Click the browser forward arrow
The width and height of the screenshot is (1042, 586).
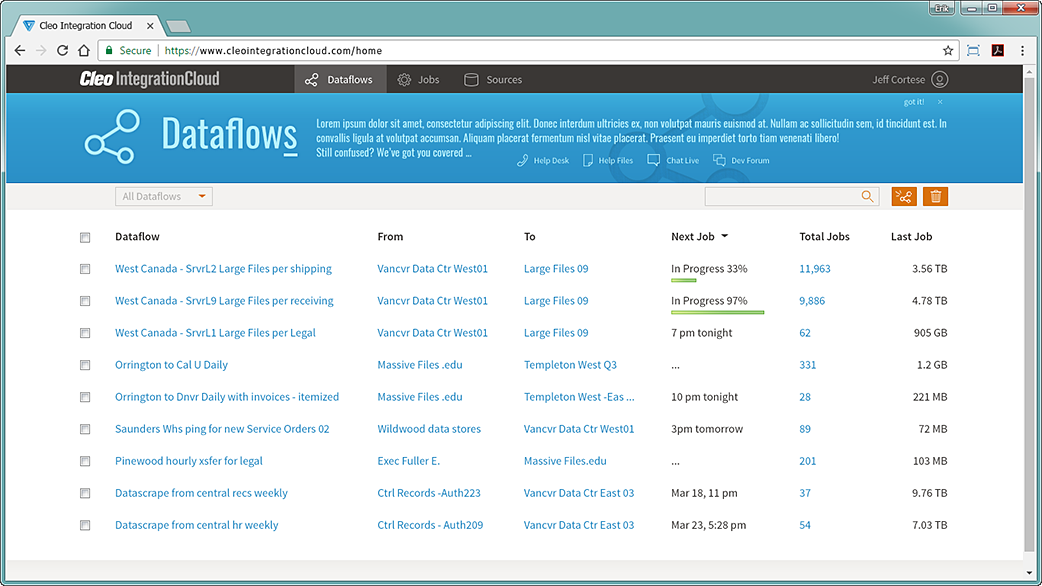(x=41, y=50)
